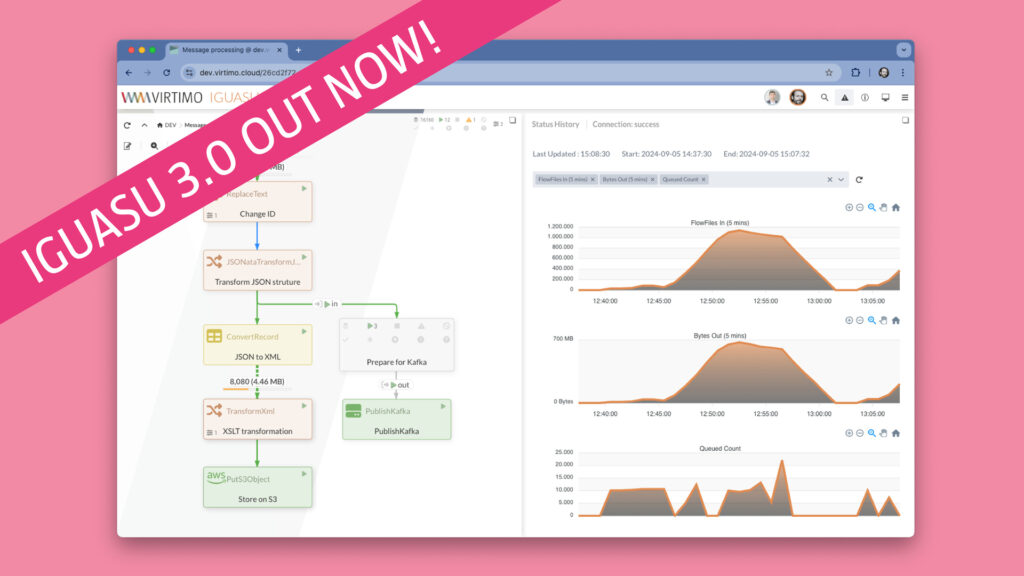This screenshot has height=576, width=1024.
Task: Open the bearded user avatar with orange ring
Action: click(x=797, y=97)
